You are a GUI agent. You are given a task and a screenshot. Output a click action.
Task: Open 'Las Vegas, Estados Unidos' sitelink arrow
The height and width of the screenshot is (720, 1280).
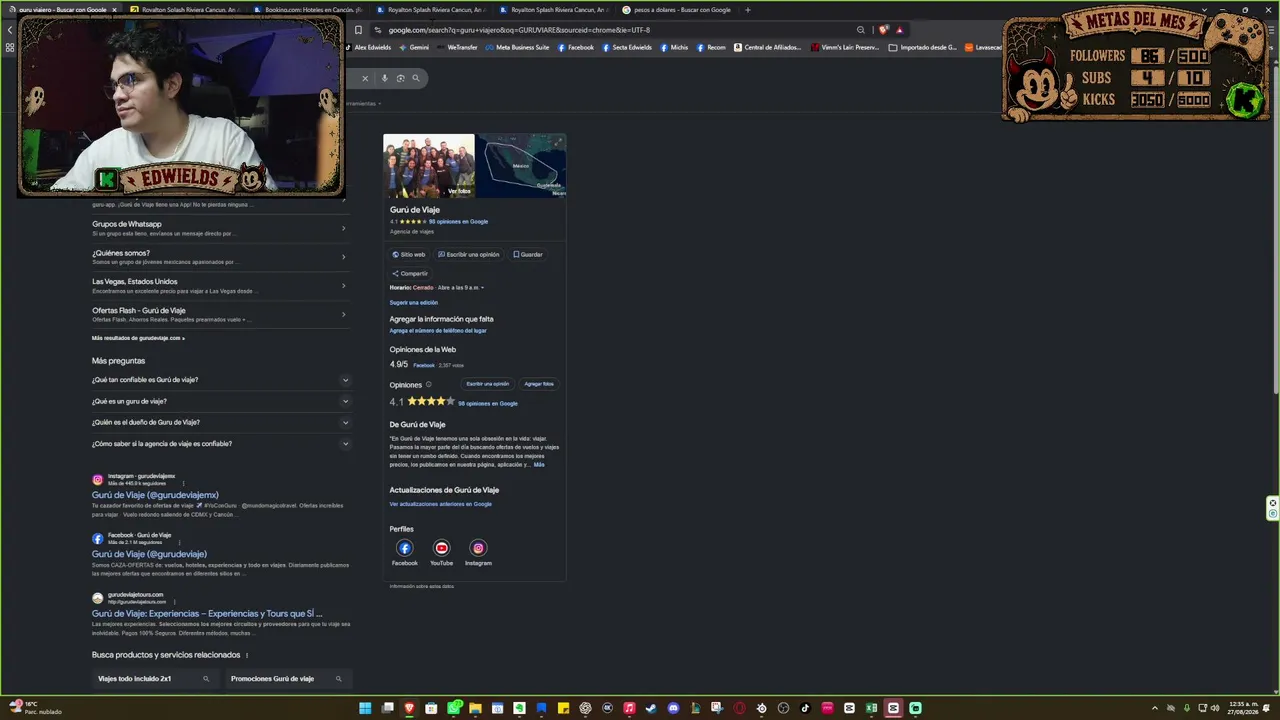point(343,286)
